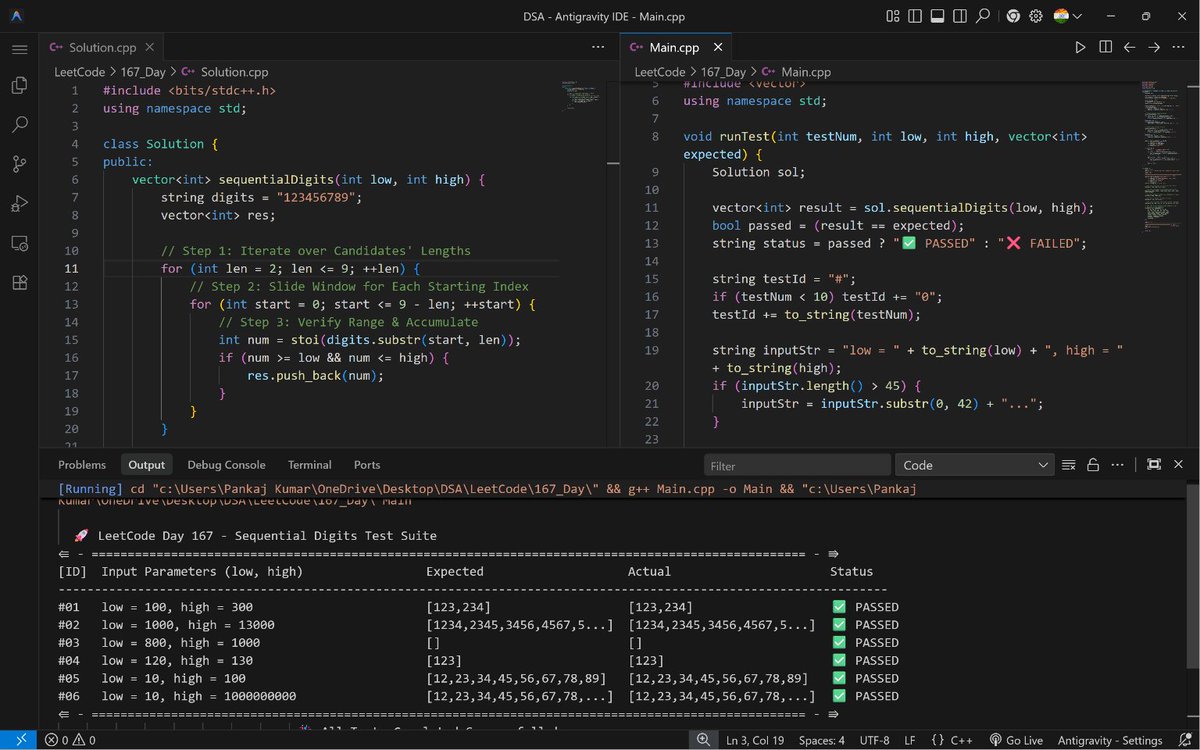The height and width of the screenshot is (750, 1200).
Task: Switch to the Main.cpp editor tab
Action: [x=674, y=47]
